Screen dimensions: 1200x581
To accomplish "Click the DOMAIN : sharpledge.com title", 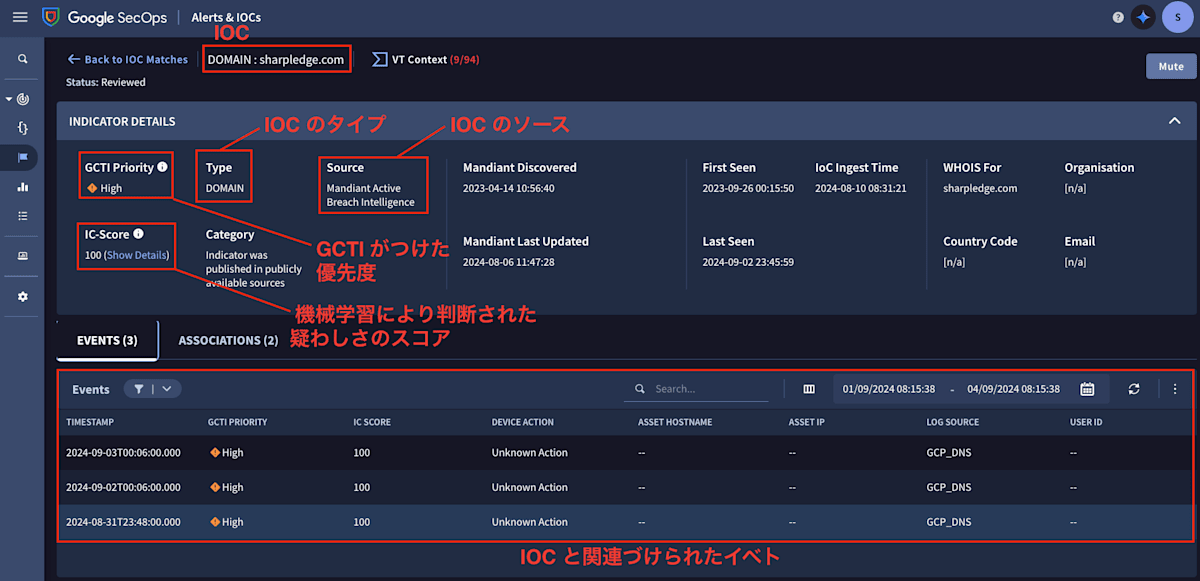I will coord(276,60).
